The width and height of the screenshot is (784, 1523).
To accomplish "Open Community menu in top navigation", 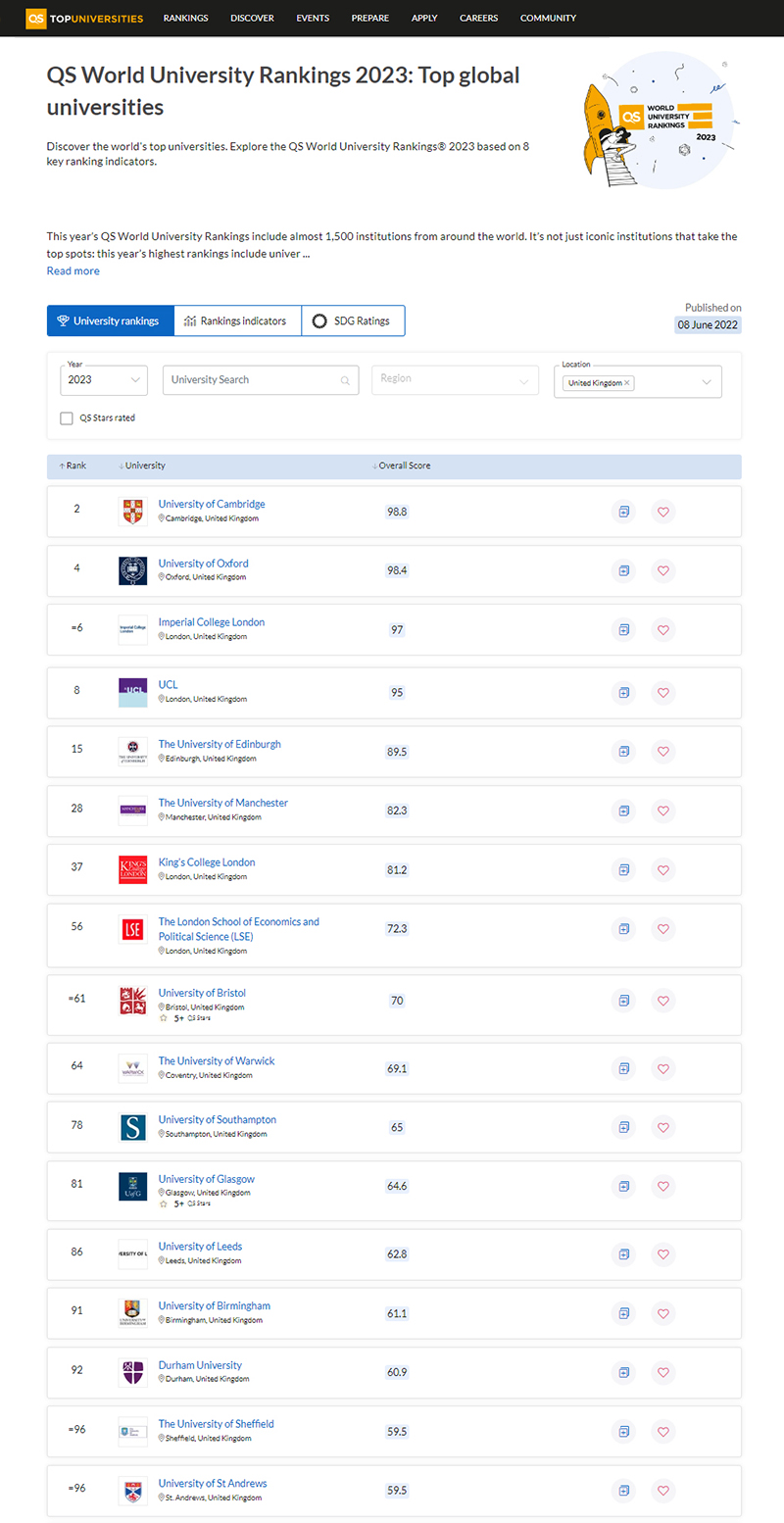I will 548,18.
